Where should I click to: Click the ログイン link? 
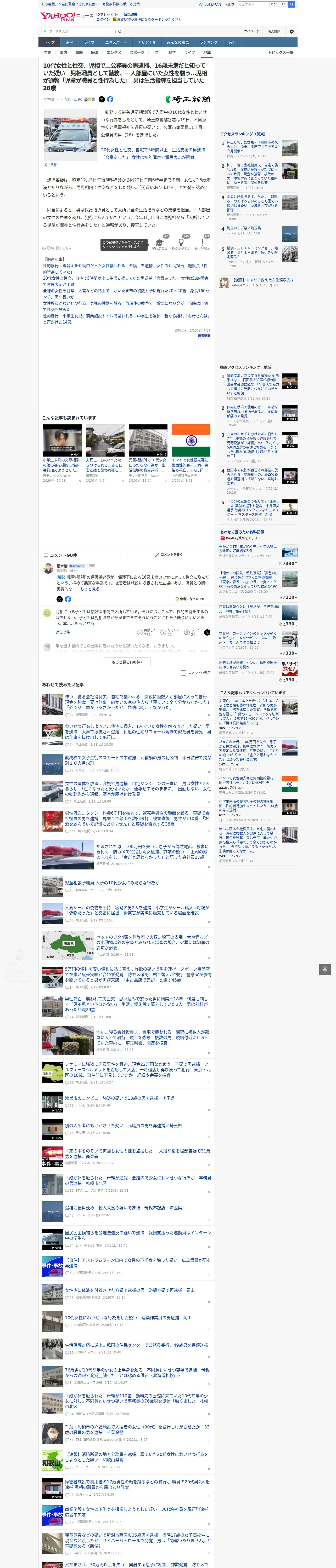(103, 20)
